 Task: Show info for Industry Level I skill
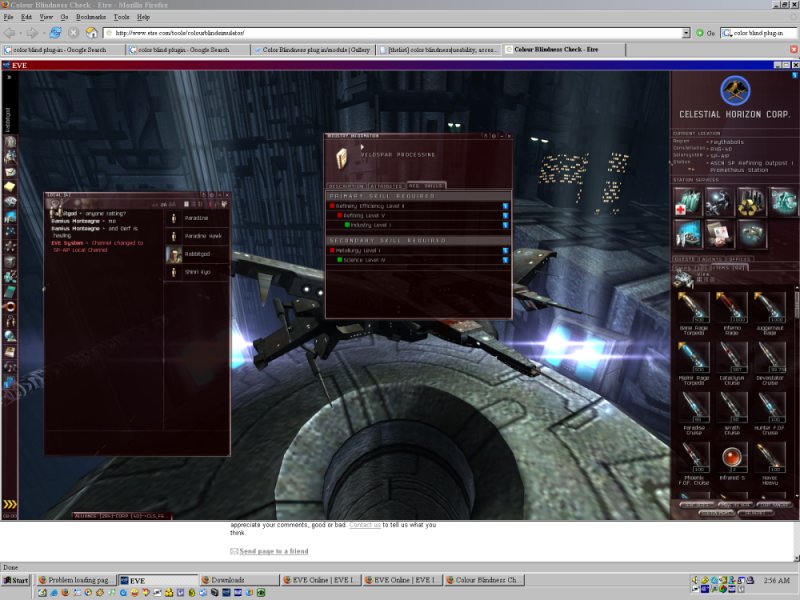[x=505, y=225]
